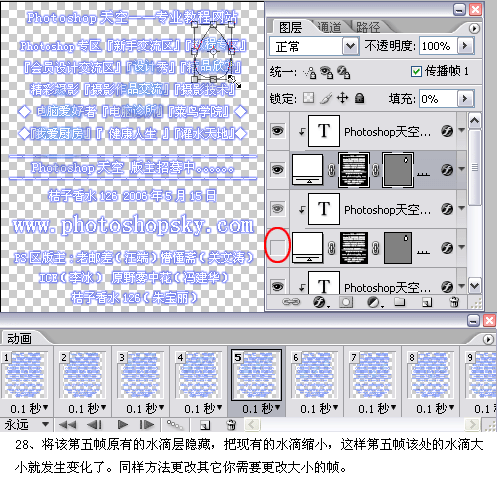
Task: Click the lock position move icon
Action: tap(342, 98)
